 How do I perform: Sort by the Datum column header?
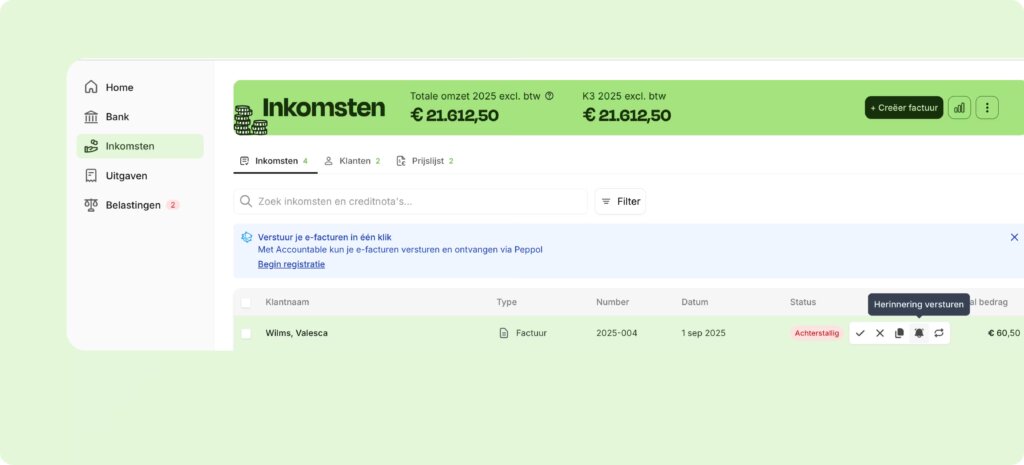pos(694,302)
